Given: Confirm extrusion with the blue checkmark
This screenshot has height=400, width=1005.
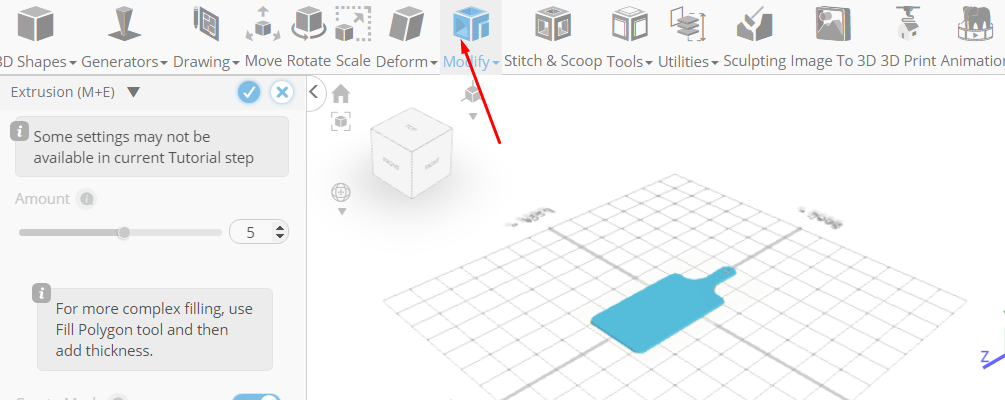Looking at the screenshot, I should [x=249, y=92].
